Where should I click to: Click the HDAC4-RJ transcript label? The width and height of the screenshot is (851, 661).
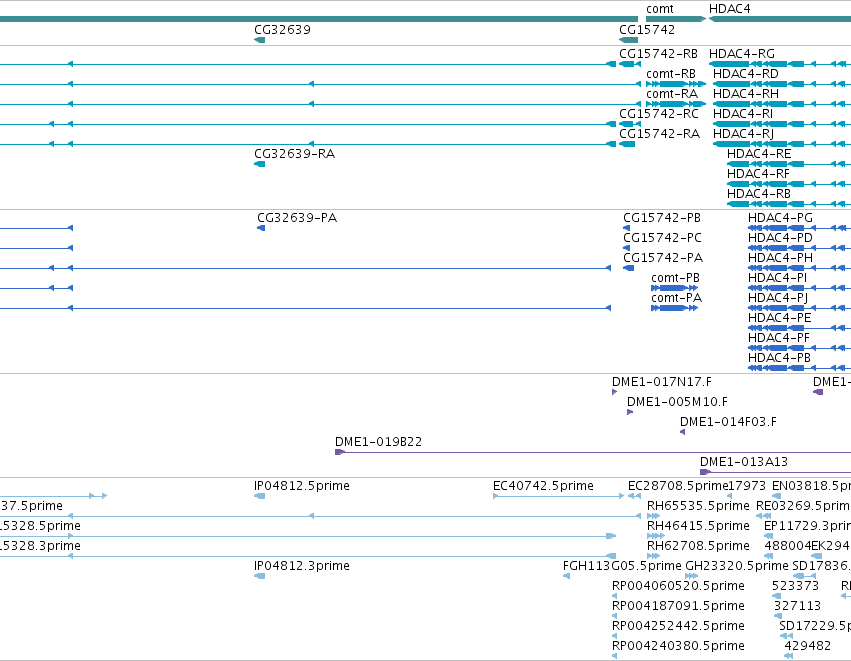click(x=744, y=134)
